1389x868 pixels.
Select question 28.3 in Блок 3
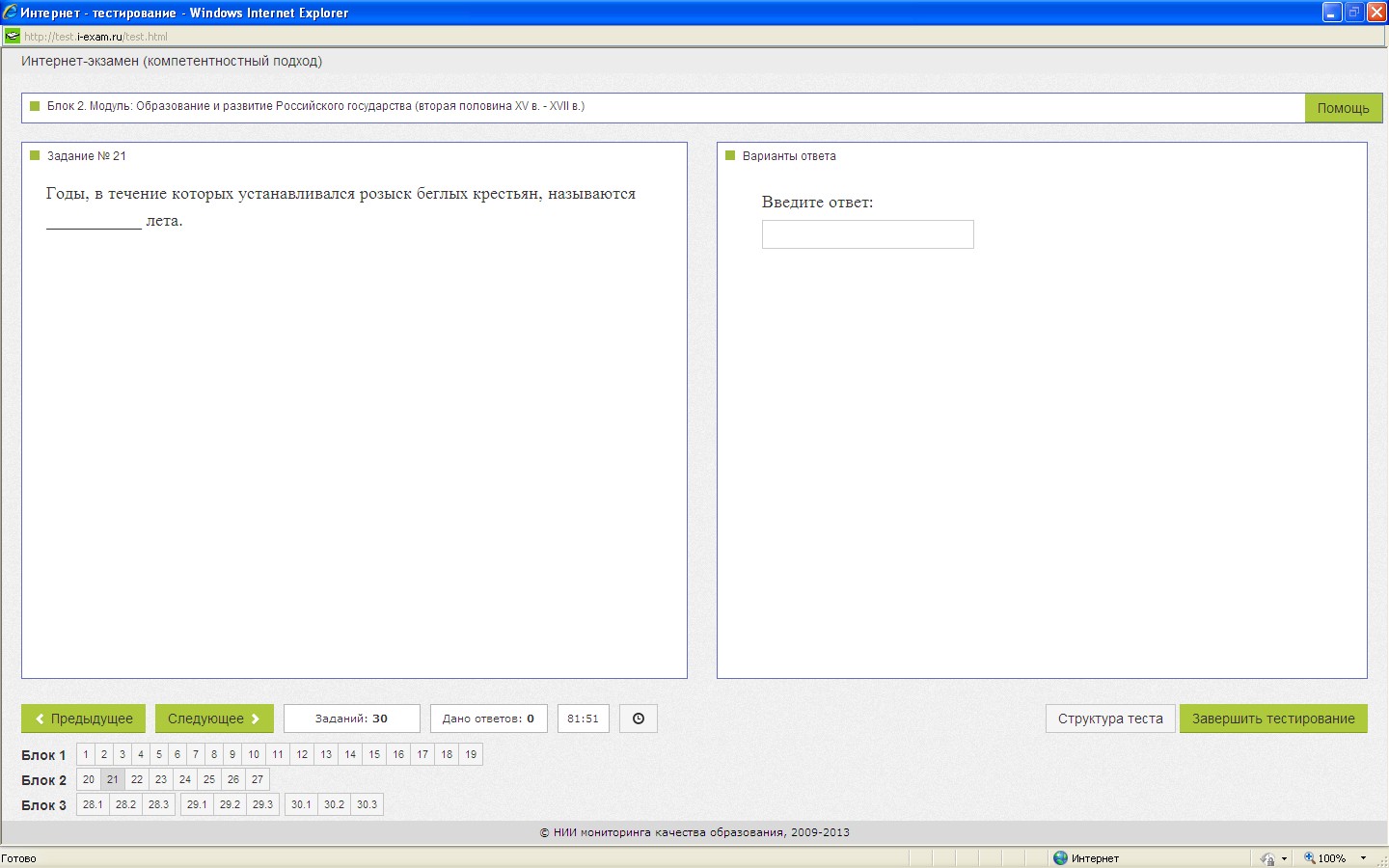click(158, 804)
